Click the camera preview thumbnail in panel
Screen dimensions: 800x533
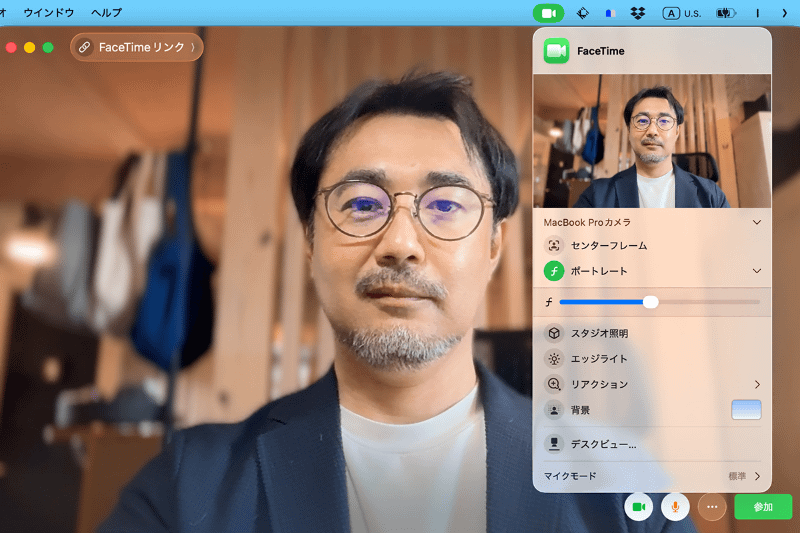pyautogui.click(x=652, y=141)
